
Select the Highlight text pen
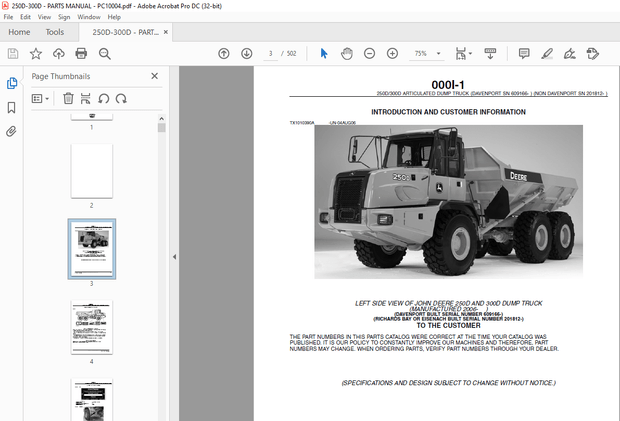(x=547, y=53)
